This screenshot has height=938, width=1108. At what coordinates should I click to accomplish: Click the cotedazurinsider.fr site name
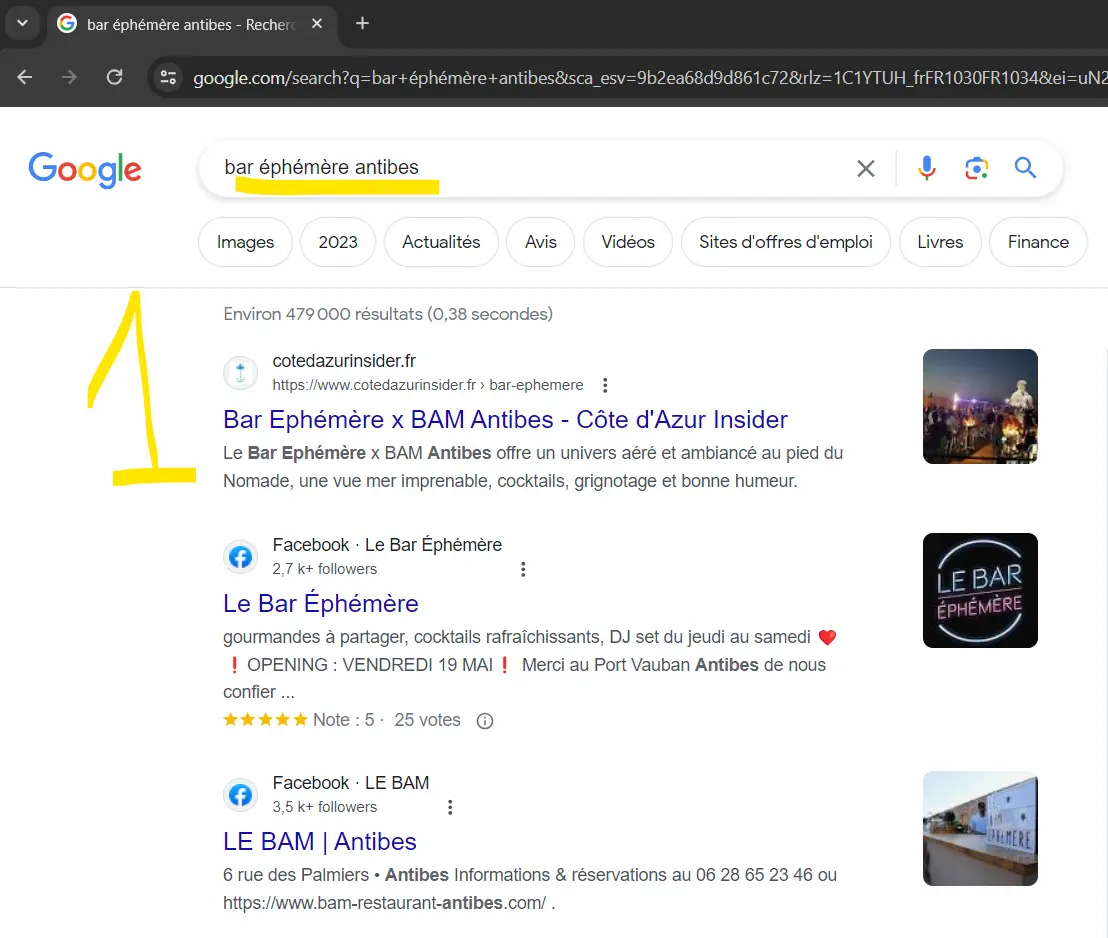344,360
